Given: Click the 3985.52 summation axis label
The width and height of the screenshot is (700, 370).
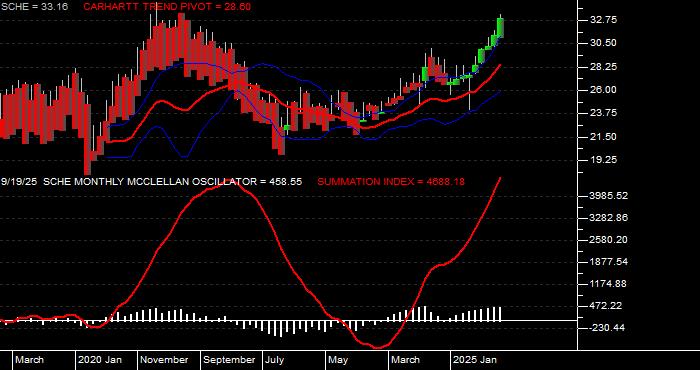Looking at the screenshot, I should 609,196.
